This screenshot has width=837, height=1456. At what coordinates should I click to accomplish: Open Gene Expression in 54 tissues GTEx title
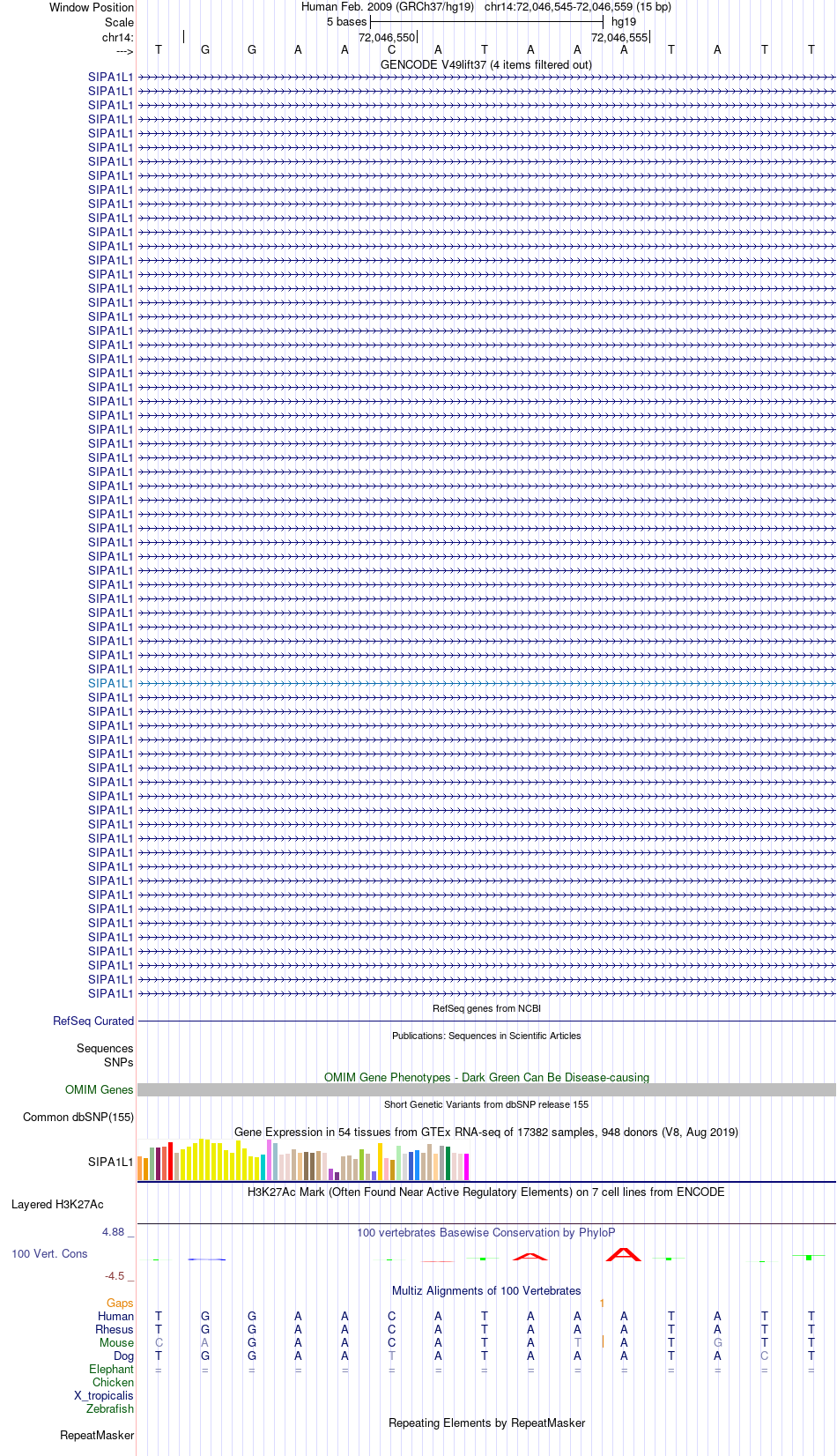(x=486, y=1132)
